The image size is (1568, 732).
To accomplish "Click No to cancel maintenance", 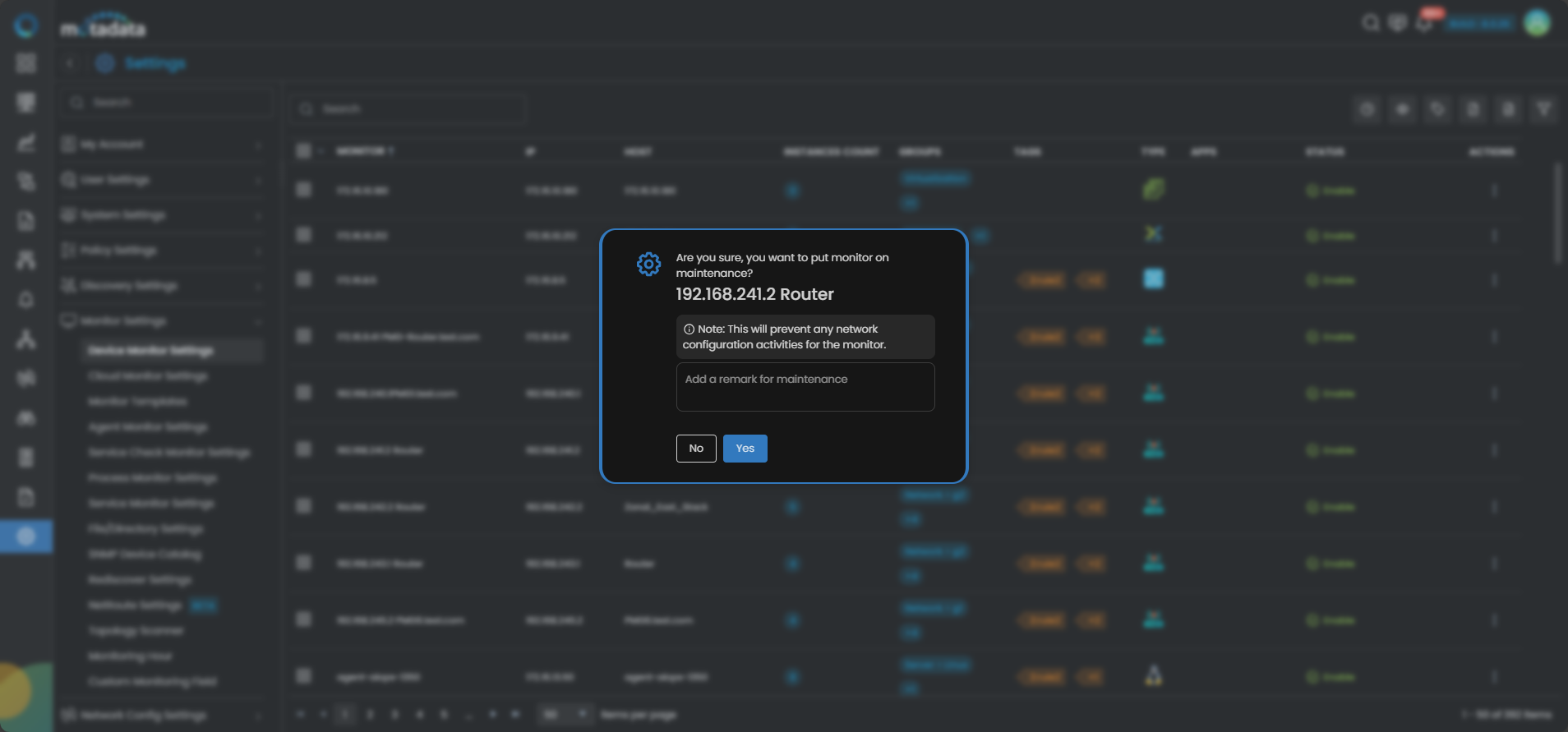I will (x=696, y=449).
